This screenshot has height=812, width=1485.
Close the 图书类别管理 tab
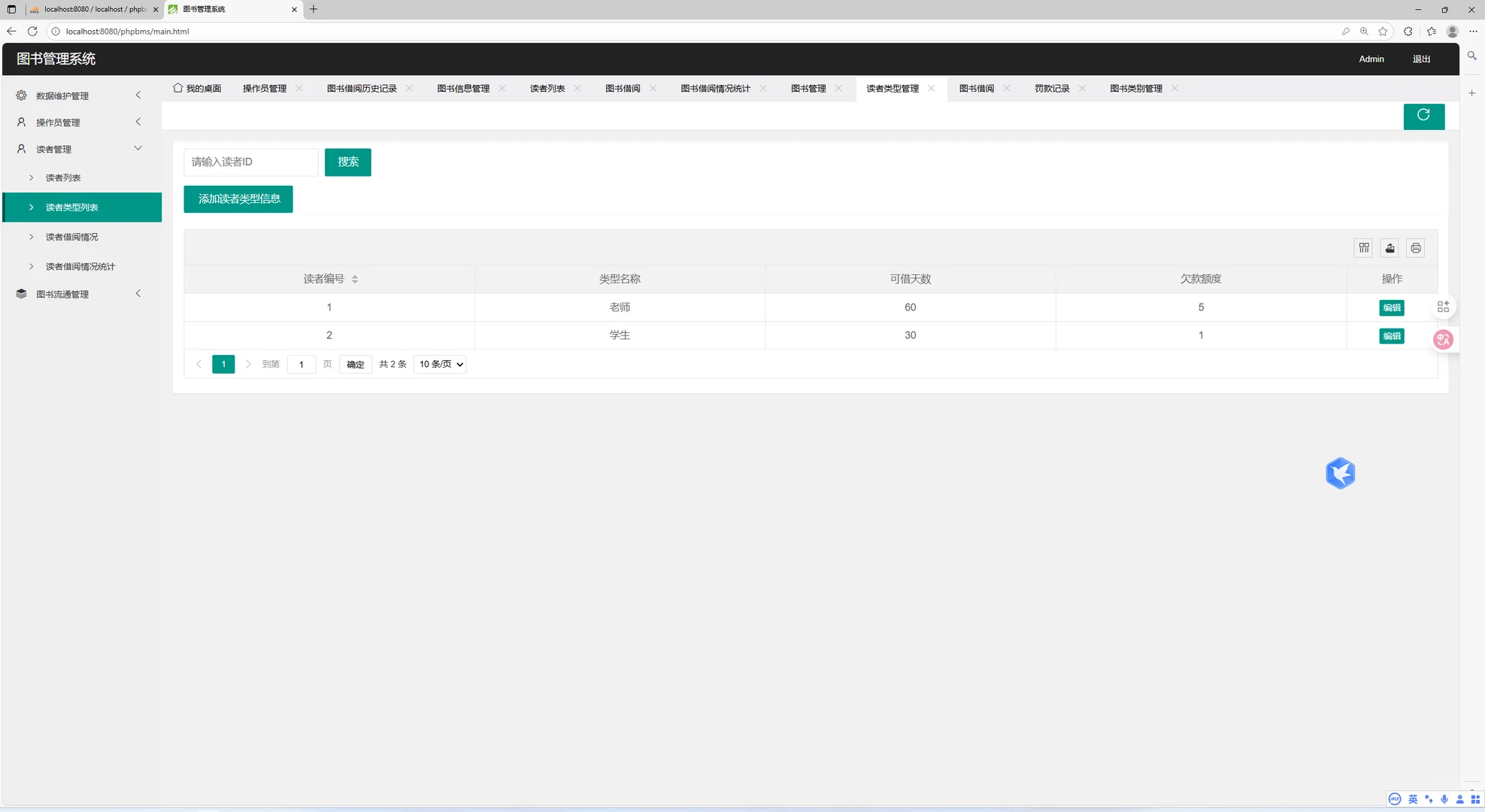point(1174,89)
